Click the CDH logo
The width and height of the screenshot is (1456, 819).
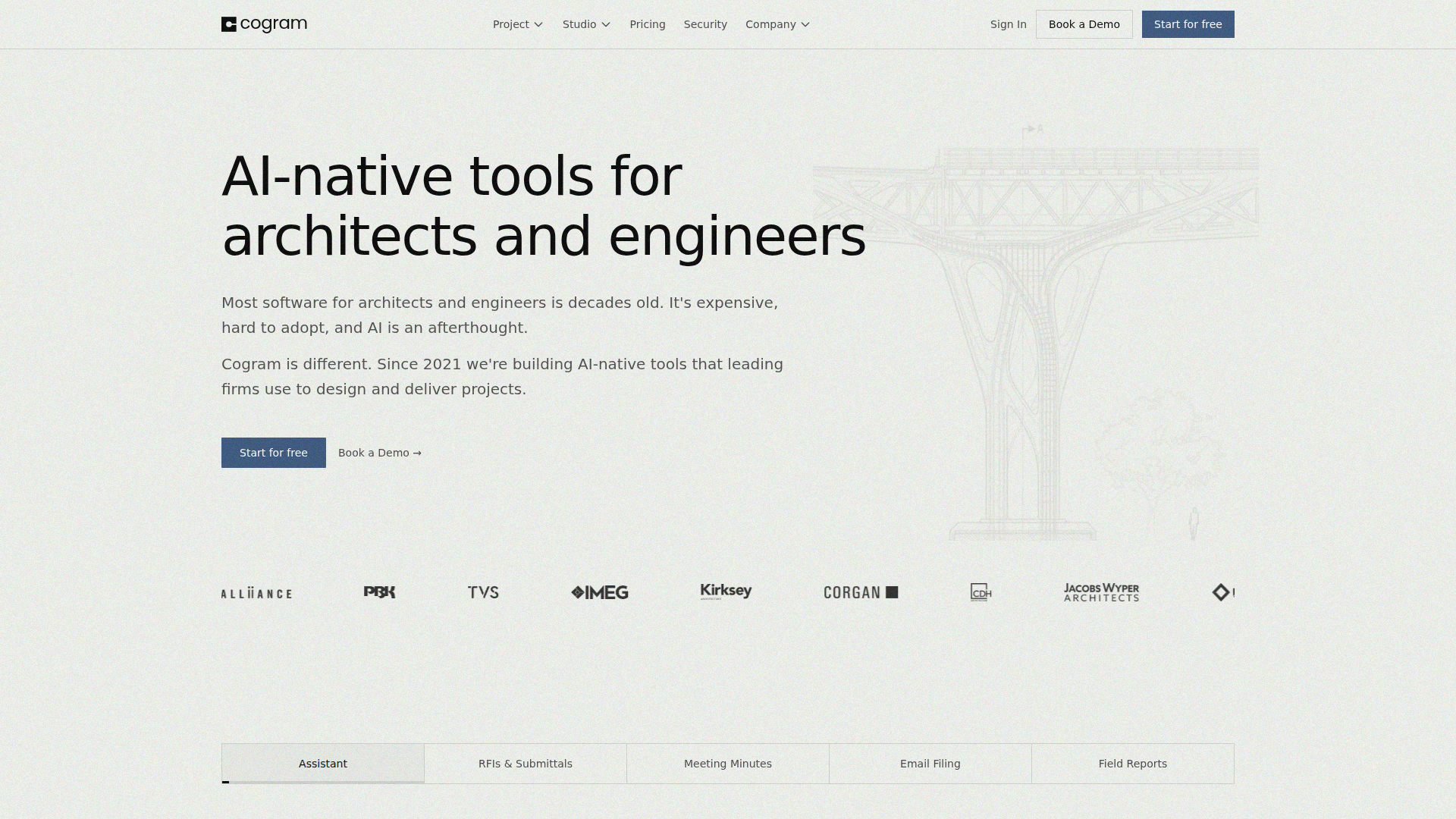(x=981, y=592)
